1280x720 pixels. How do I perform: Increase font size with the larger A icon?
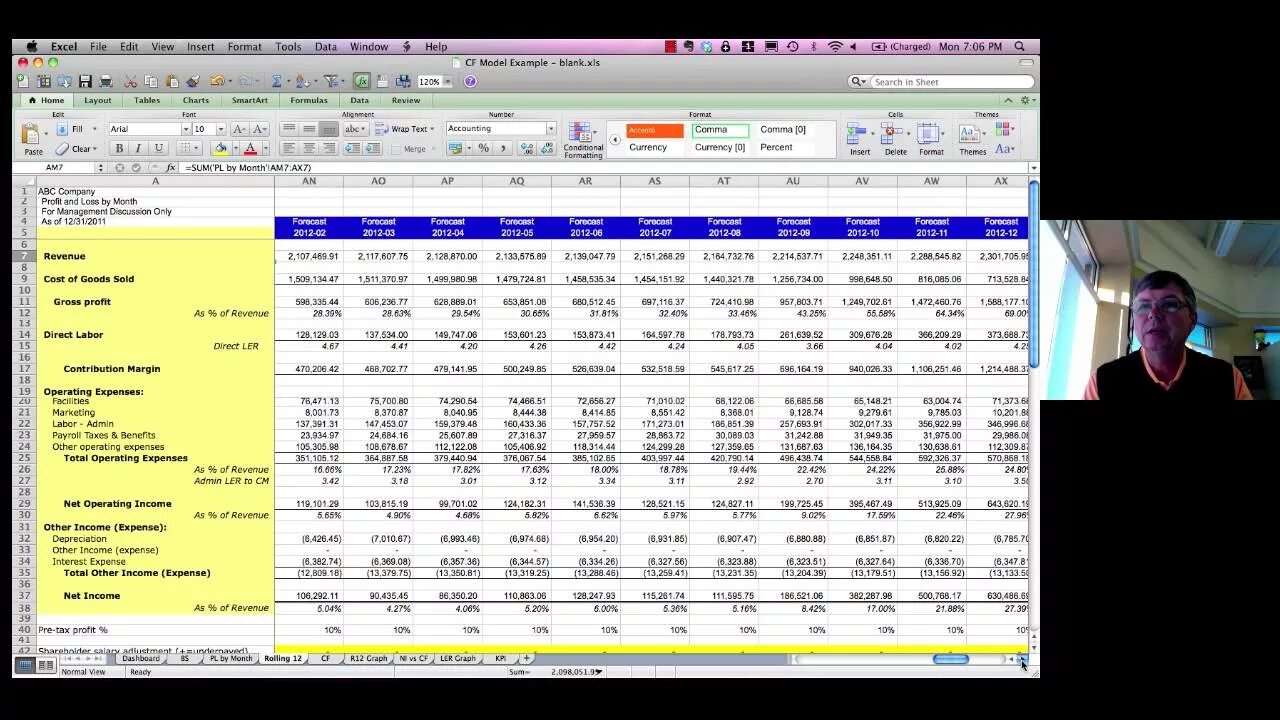coord(238,129)
